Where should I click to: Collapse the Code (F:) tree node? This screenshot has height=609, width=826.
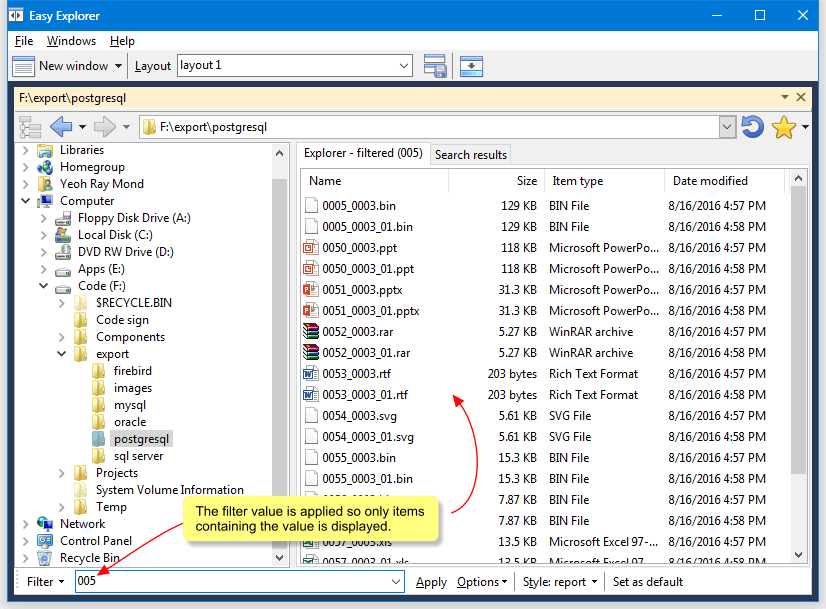(x=44, y=286)
